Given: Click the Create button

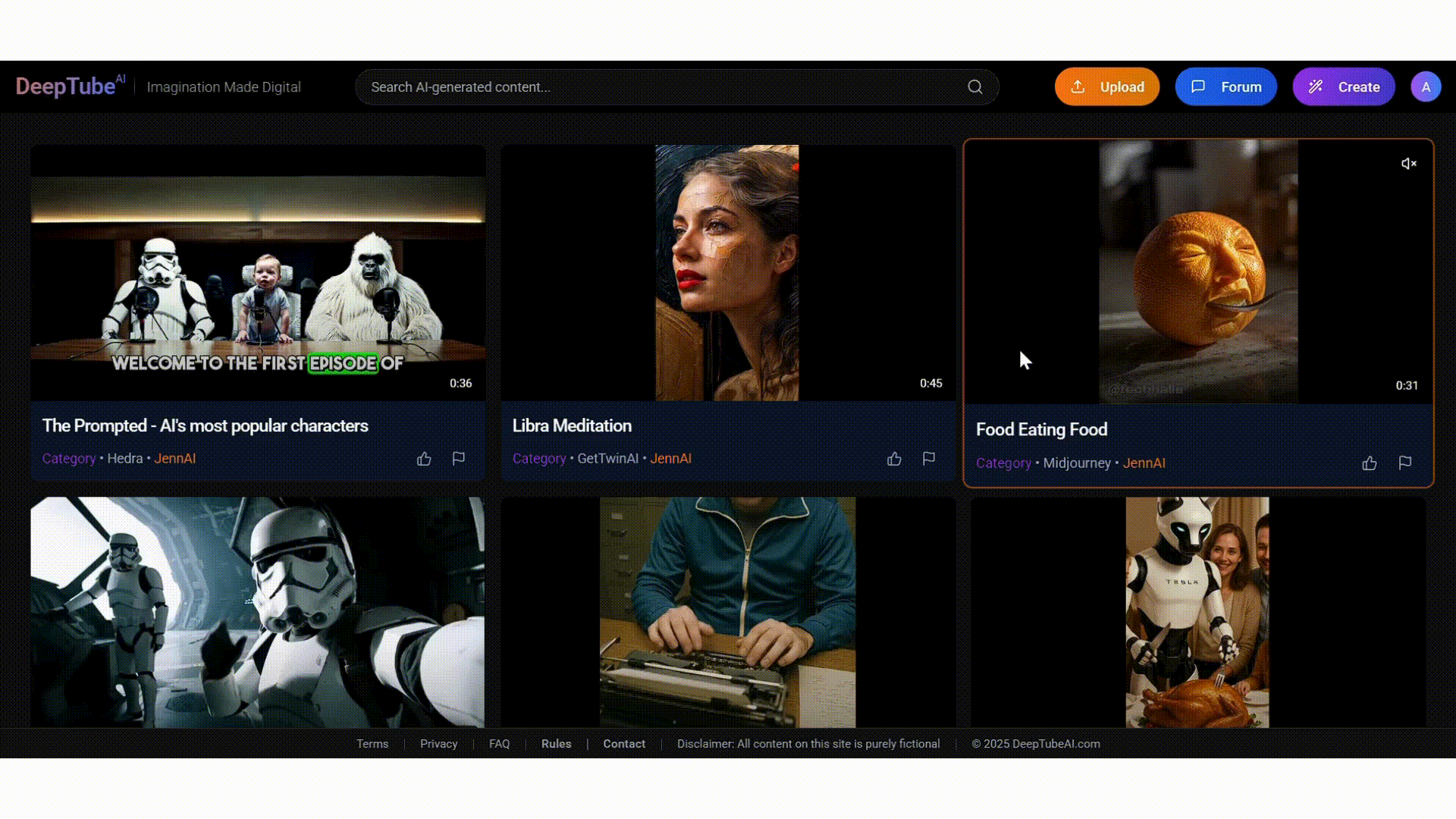Looking at the screenshot, I should point(1343,87).
